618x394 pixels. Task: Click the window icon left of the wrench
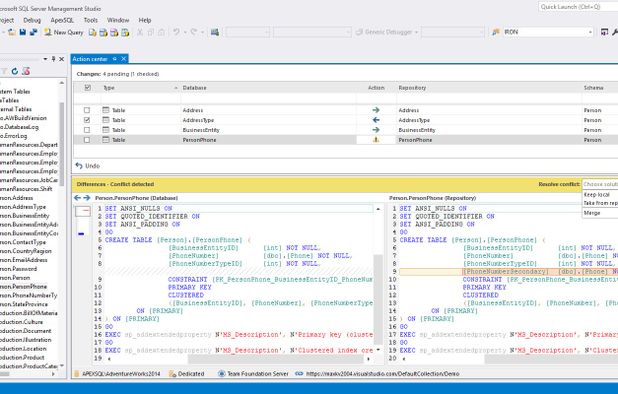coord(604,32)
